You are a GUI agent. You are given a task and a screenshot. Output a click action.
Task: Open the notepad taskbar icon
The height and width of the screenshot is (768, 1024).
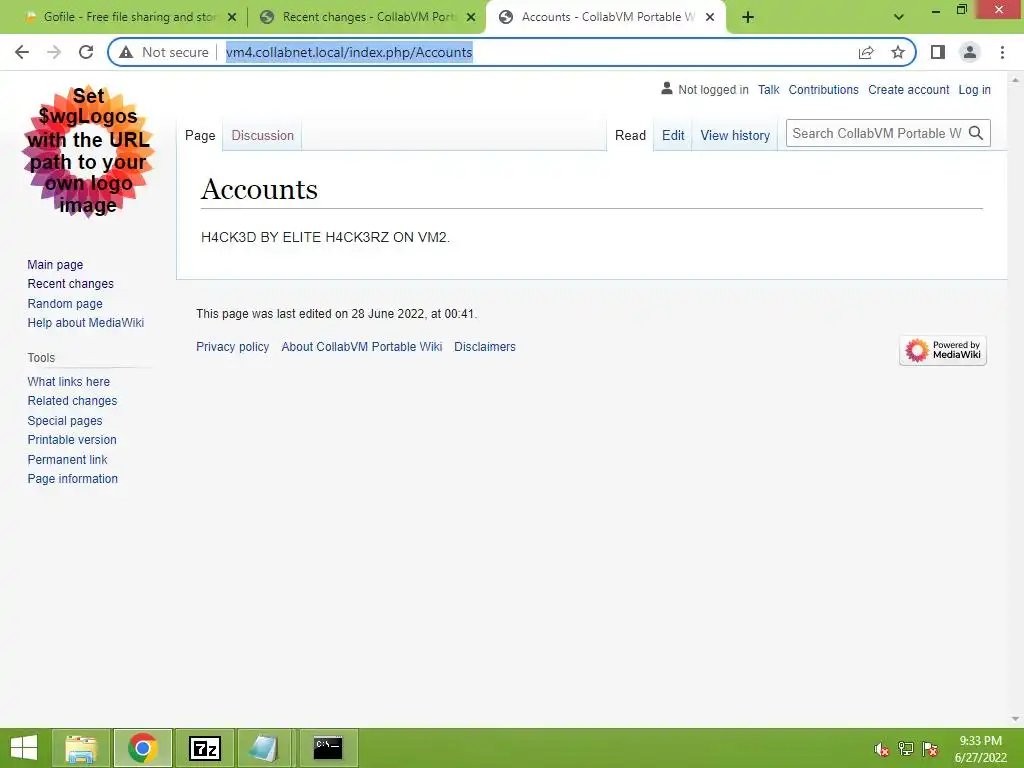[x=264, y=748]
